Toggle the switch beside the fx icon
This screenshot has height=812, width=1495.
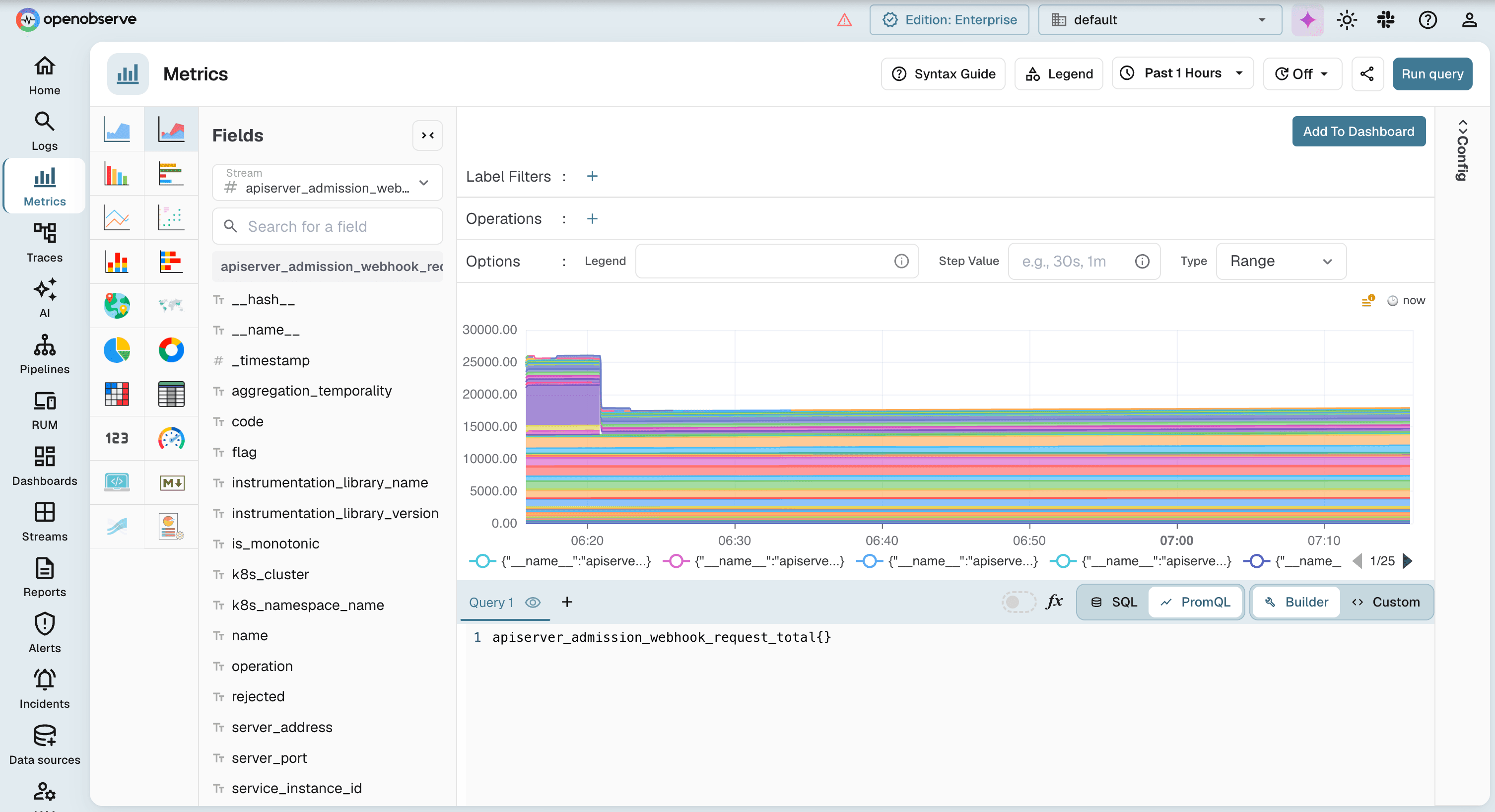(x=1018, y=602)
